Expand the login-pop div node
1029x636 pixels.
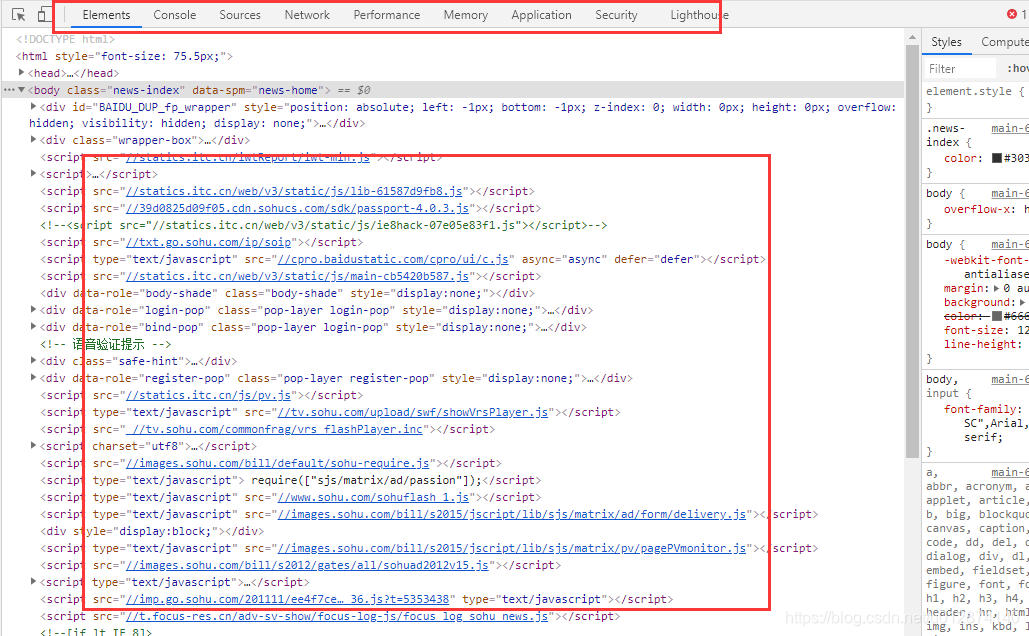[33, 310]
